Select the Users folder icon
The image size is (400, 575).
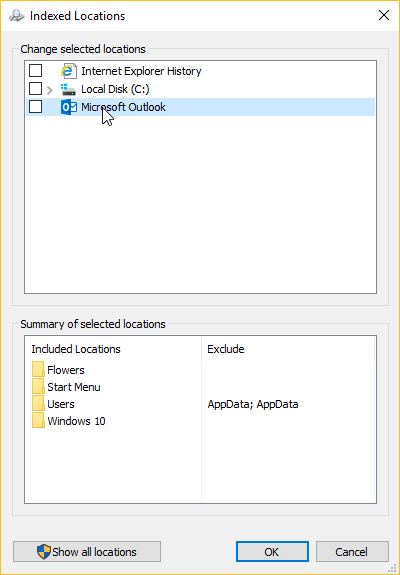pyautogui.click(x=38, y=403)
